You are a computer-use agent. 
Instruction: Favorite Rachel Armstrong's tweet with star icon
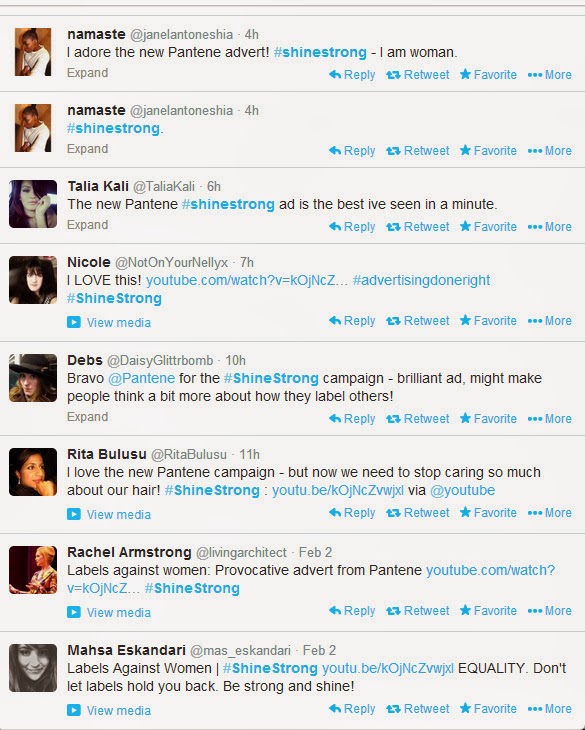coord(488,610)
